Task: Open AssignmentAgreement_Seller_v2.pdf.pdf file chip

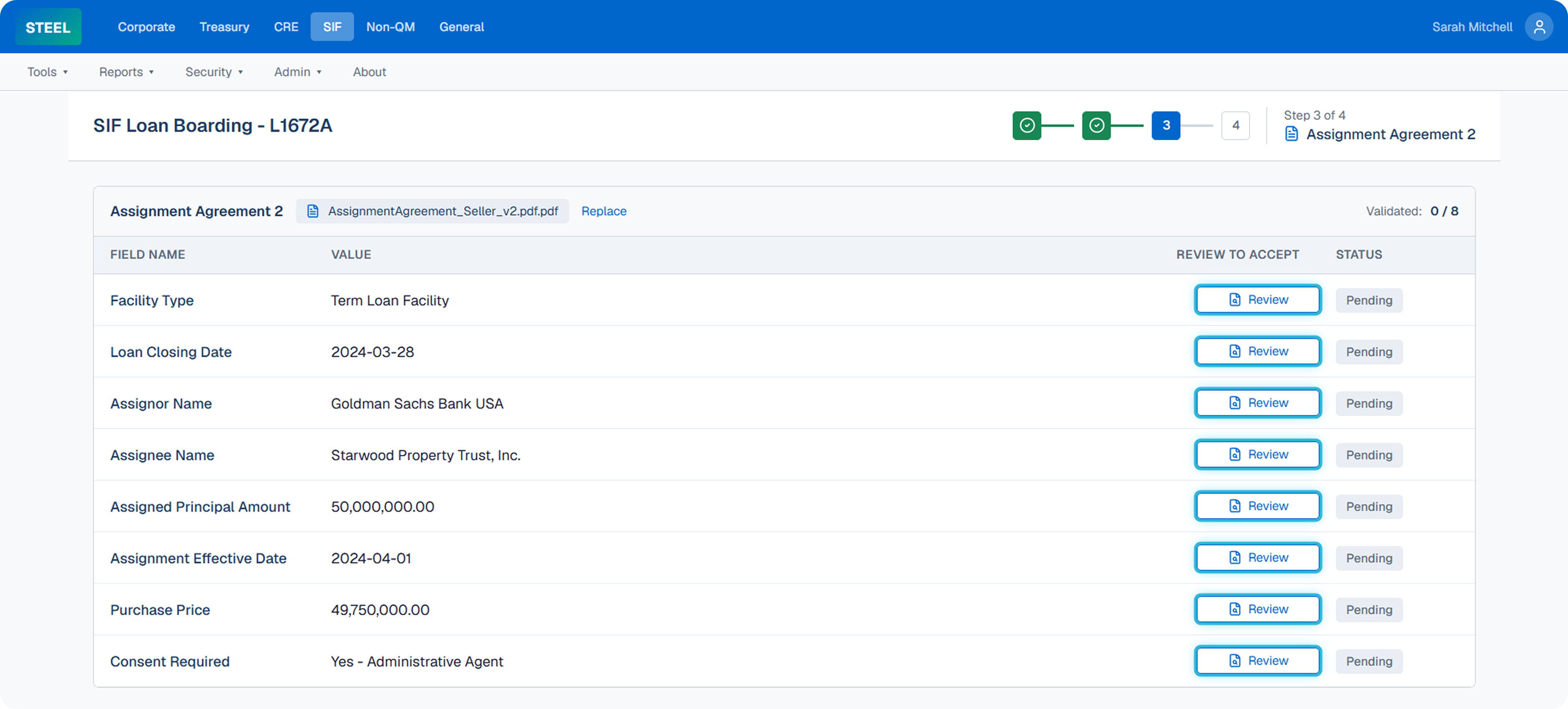Action: [x=432, y=211]
